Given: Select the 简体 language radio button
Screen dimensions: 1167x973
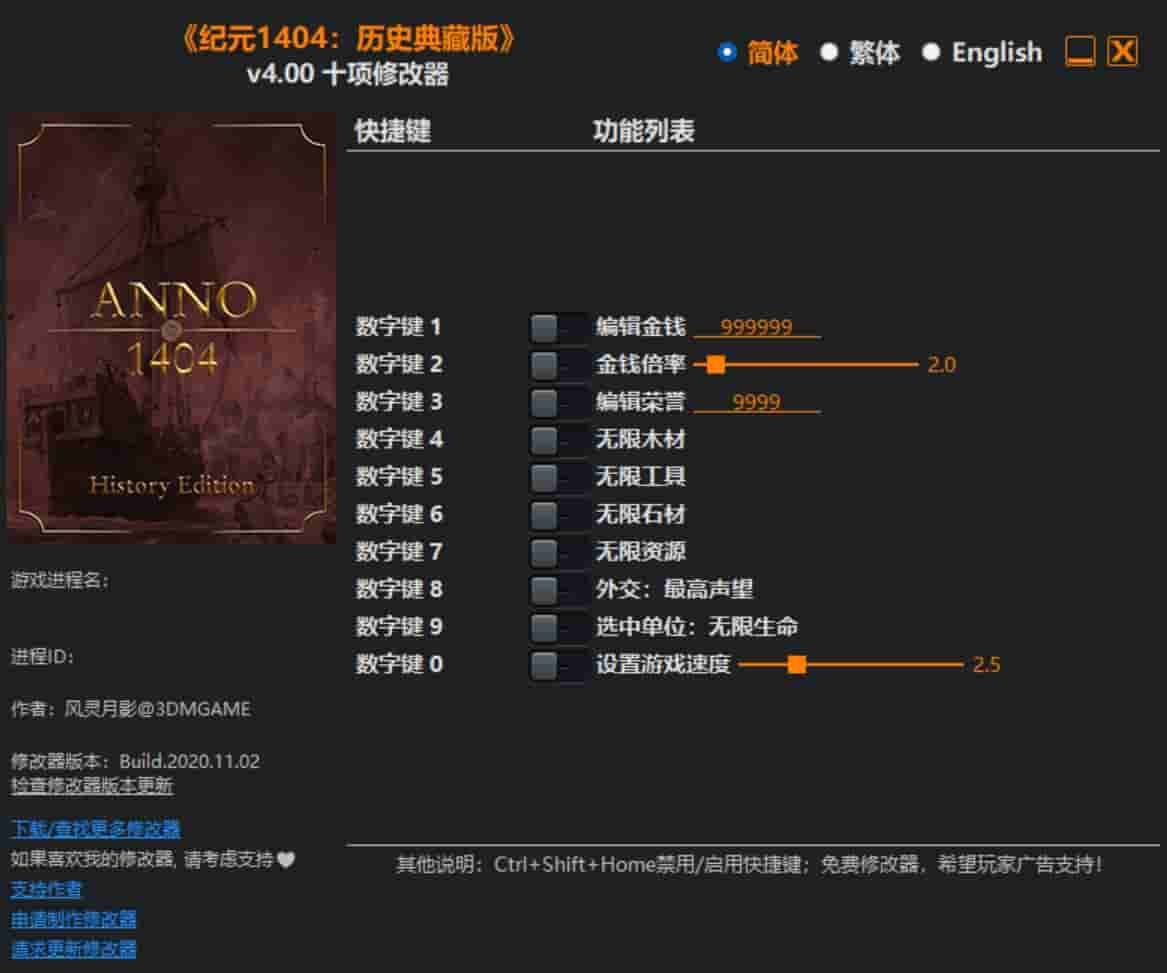Looking at the screenshot, I should [727, 52].
